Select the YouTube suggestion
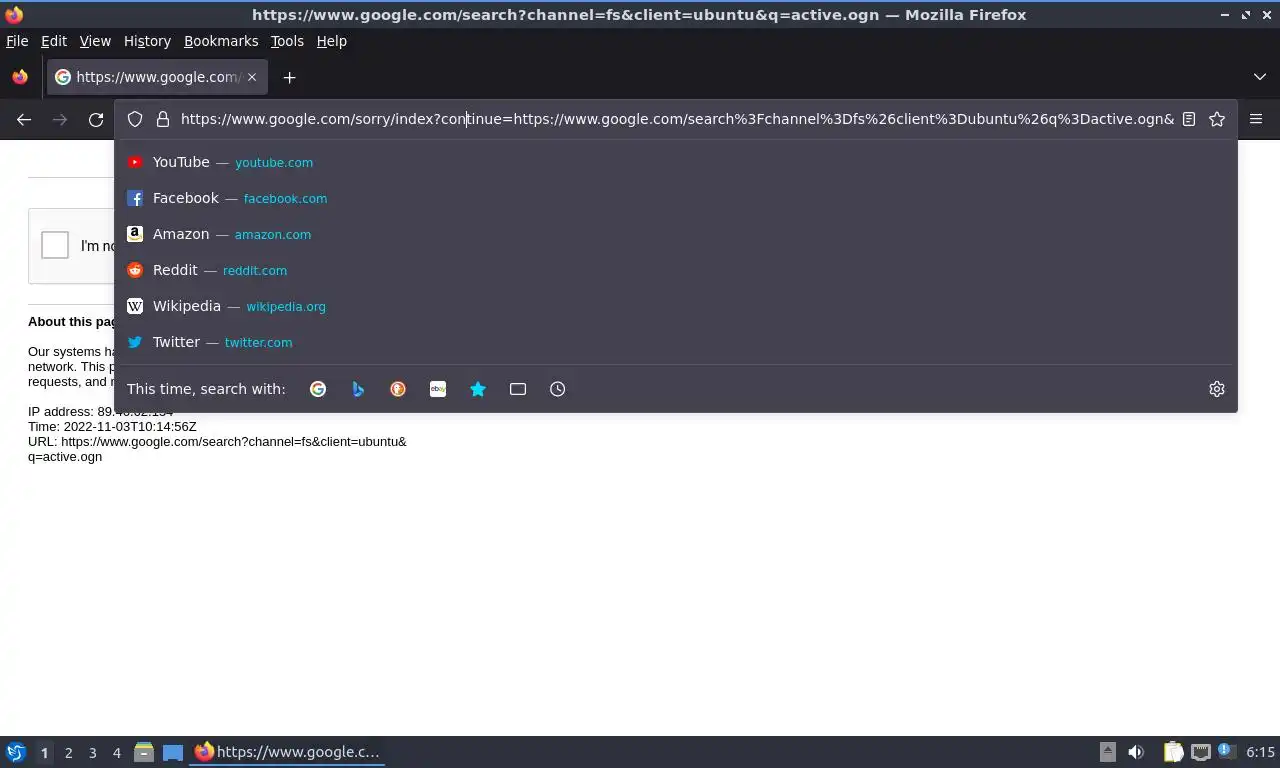The height and width of the screenshot is (768, 1280). click(676, 162)
